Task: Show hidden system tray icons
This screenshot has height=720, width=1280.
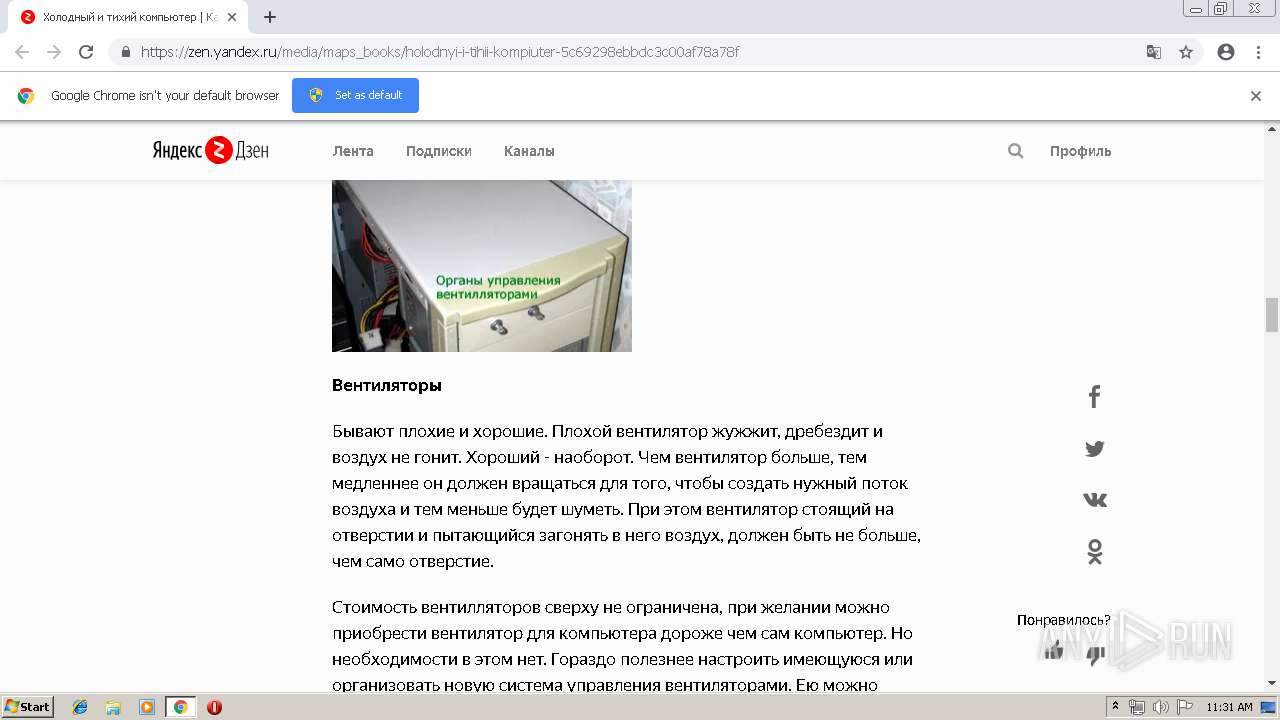Action: [1115, 707]
